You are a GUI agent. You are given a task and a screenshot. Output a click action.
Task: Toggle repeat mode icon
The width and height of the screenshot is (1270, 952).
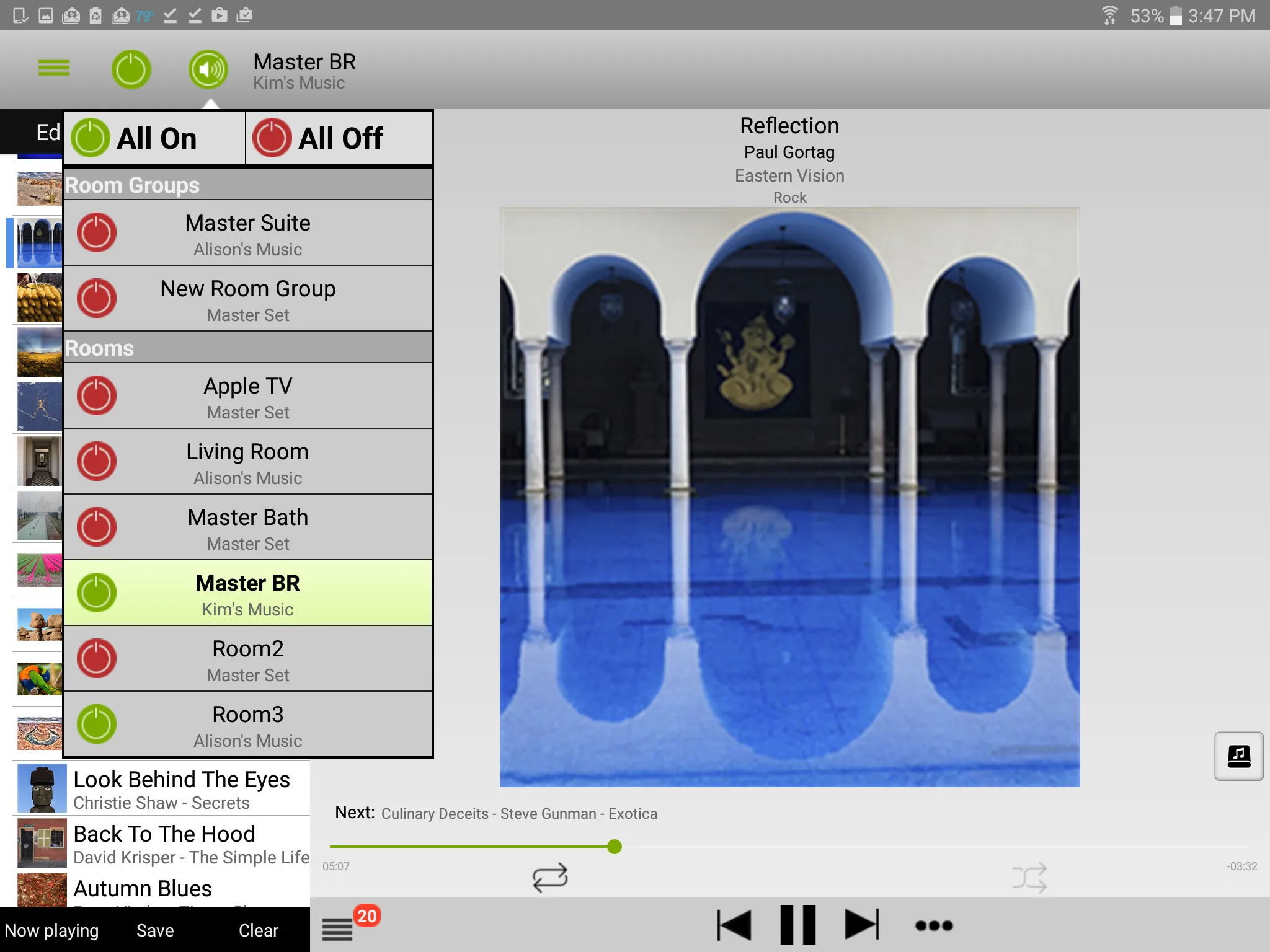tap(550, 878)
